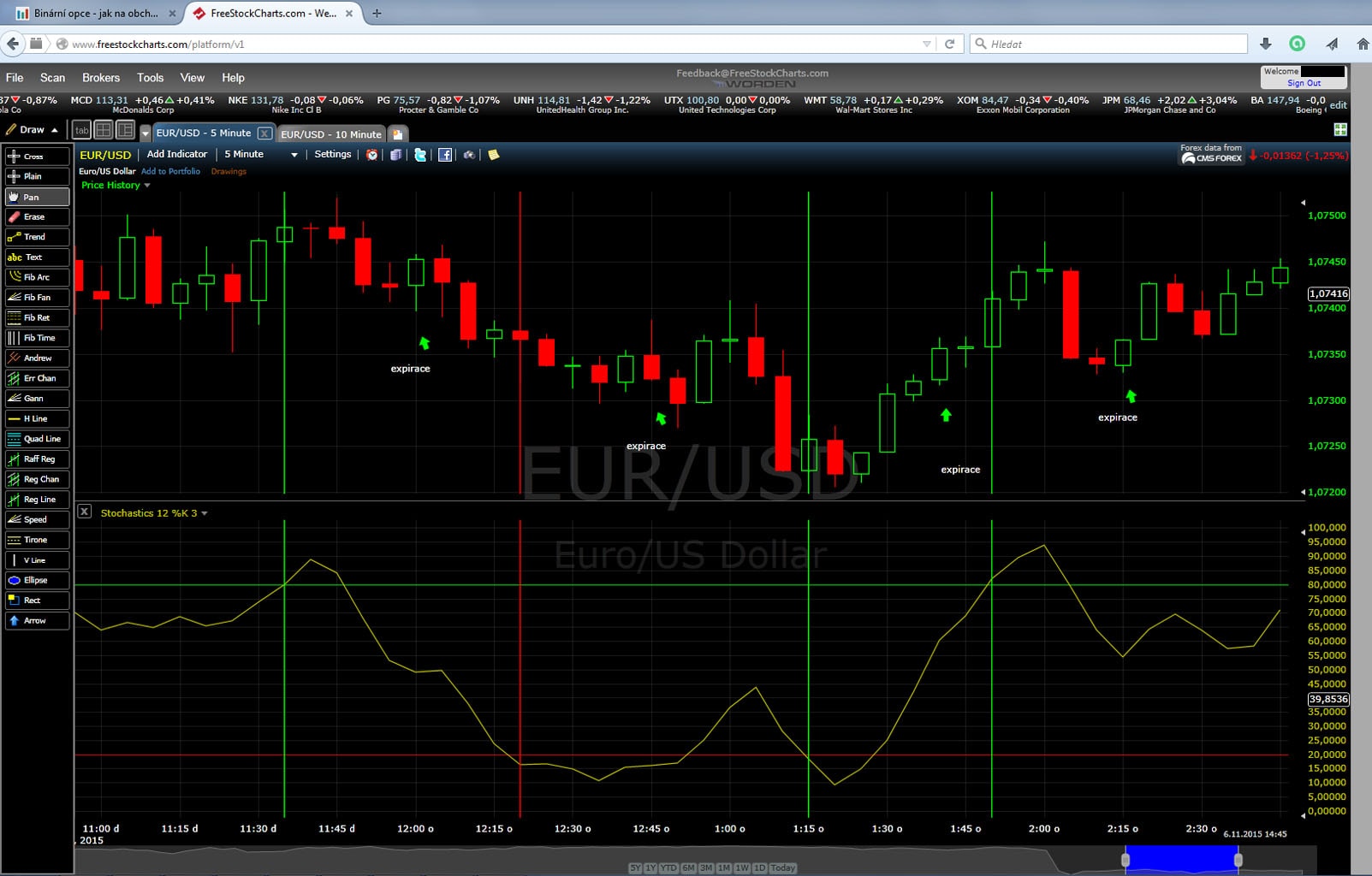This screenshot has height=876, width=1372.
Task: Select the Trend line tool
Action: [x=37, y=237]
